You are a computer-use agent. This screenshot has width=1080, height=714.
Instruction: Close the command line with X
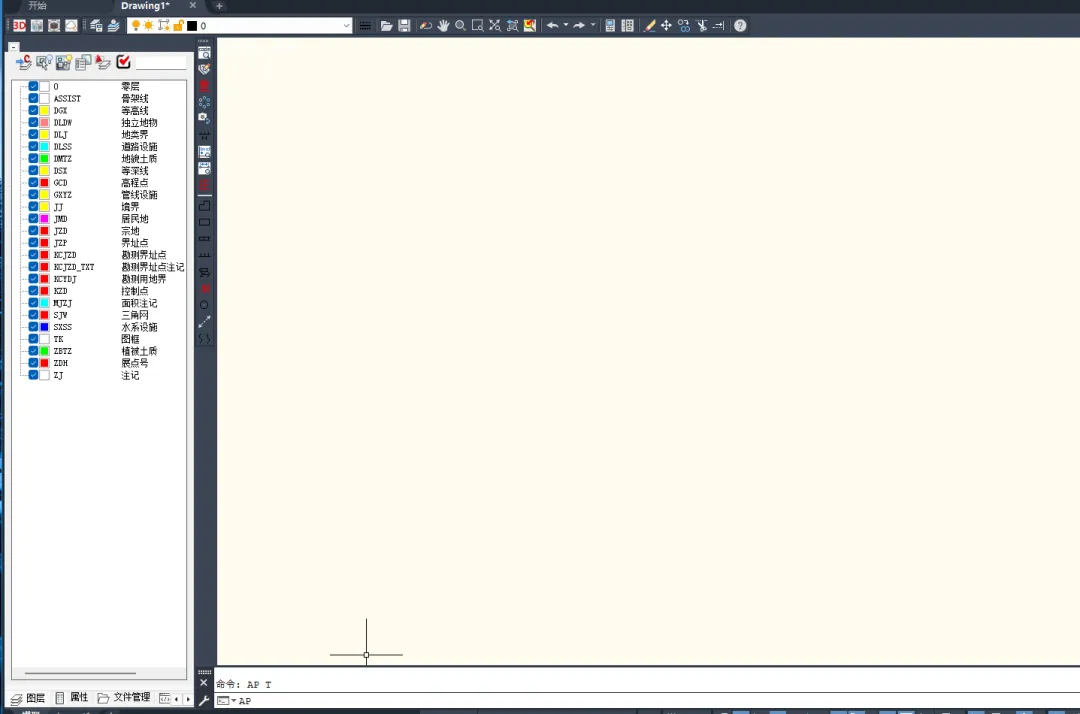pyautogui.click(x=203, y=683)
